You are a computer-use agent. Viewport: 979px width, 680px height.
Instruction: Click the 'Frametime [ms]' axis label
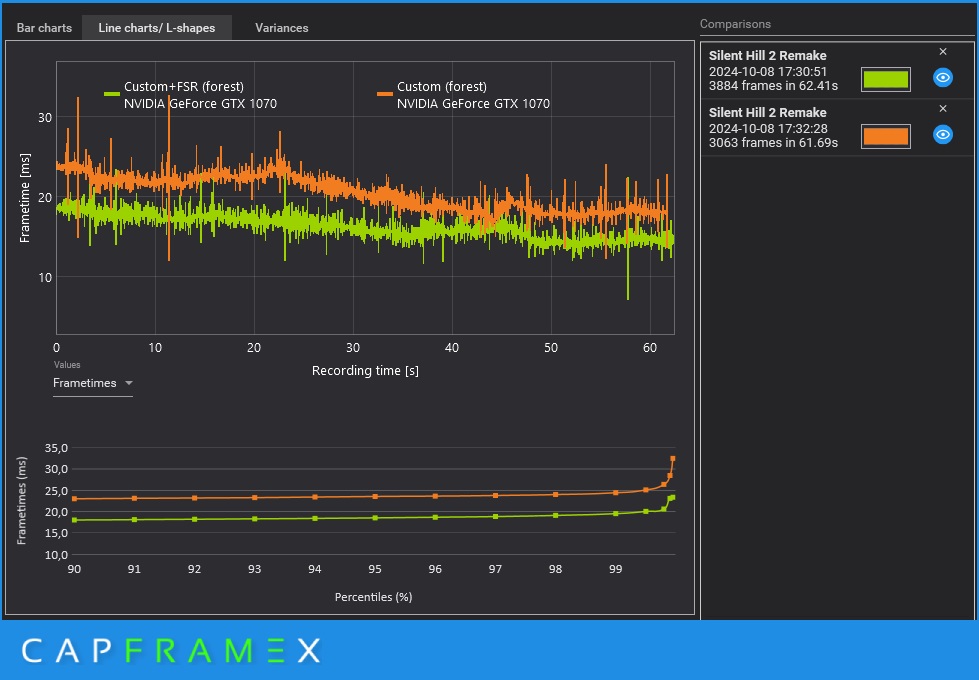25,198
